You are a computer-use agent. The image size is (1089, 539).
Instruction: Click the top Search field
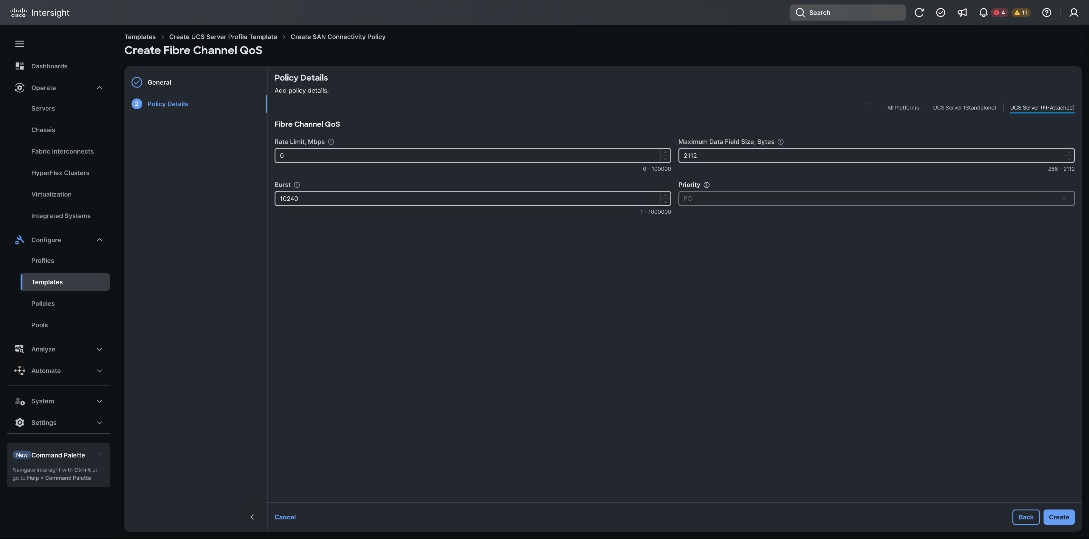coord(847,13)
